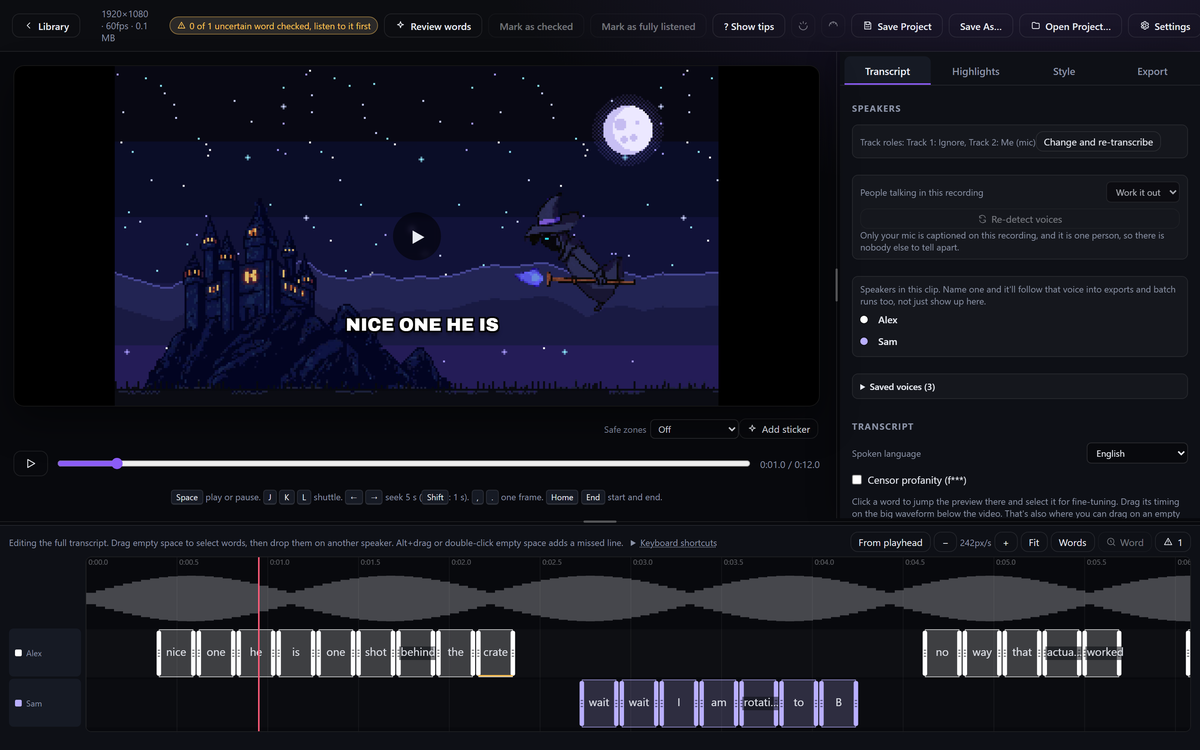The height and width of the screenshot is (750, 1200).
Task: Click the redo arrow icon
Action: (x=832, y=26)
